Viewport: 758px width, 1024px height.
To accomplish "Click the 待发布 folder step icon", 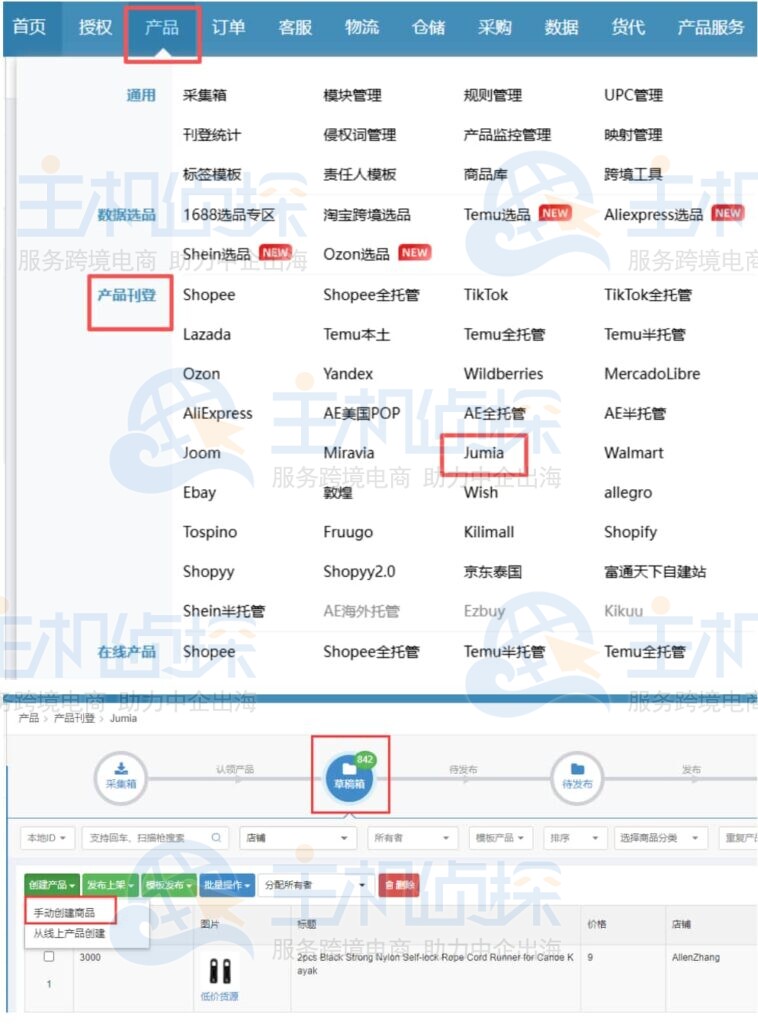I will [577, 777].
